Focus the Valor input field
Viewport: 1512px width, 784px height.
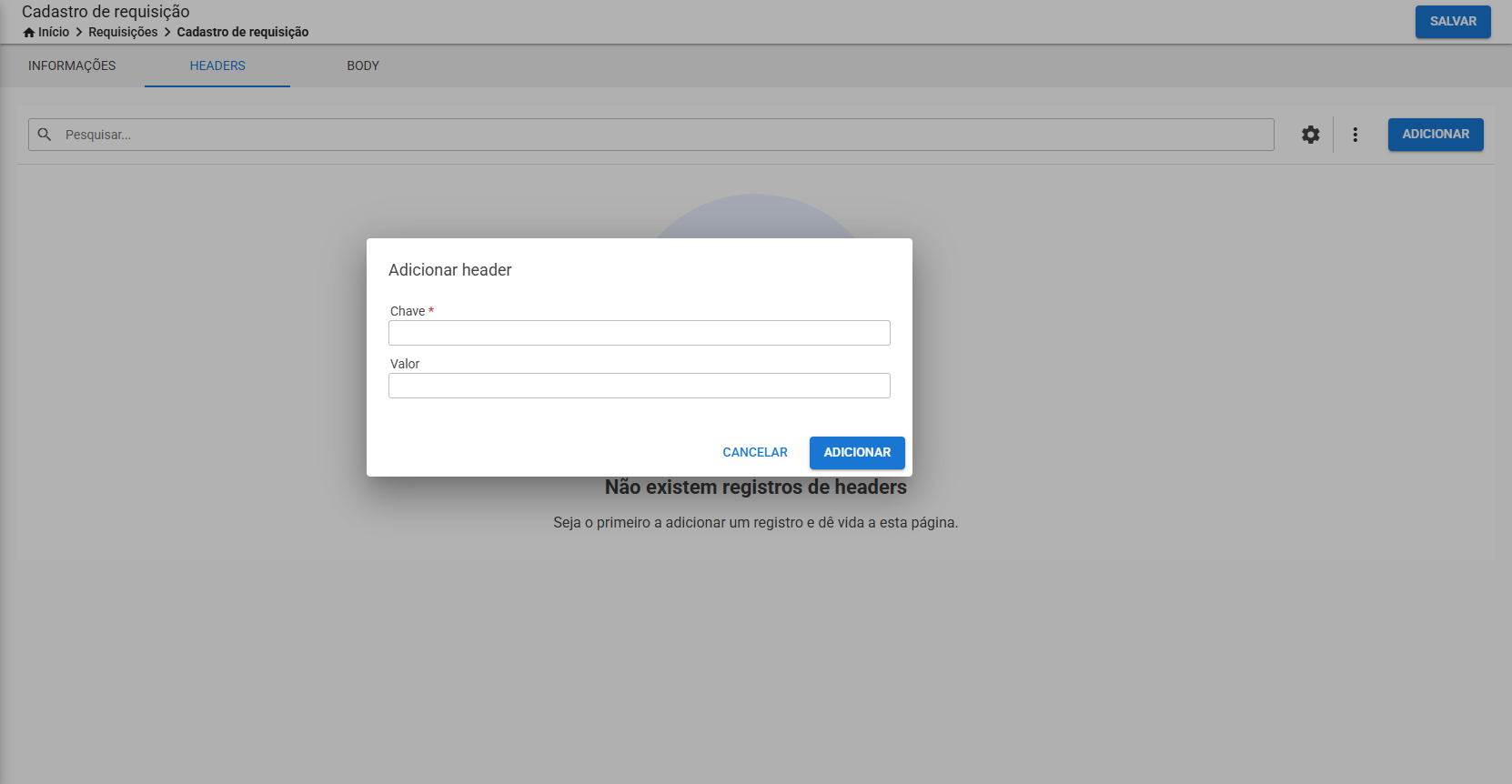(x=640, y=386)
